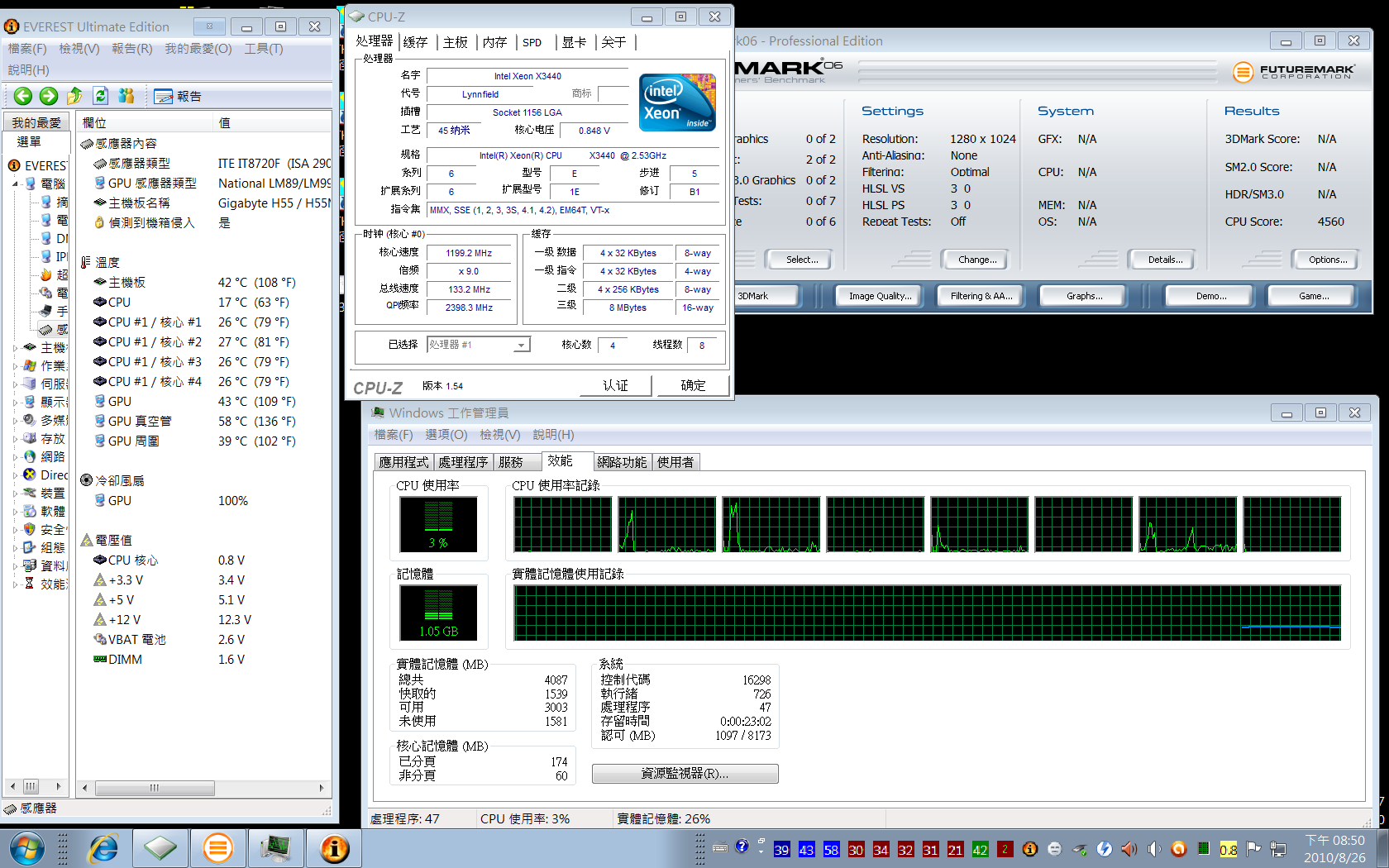Open Windows Start button
Viewport: 1389px width, 868px height.
(x=27, y=848)
